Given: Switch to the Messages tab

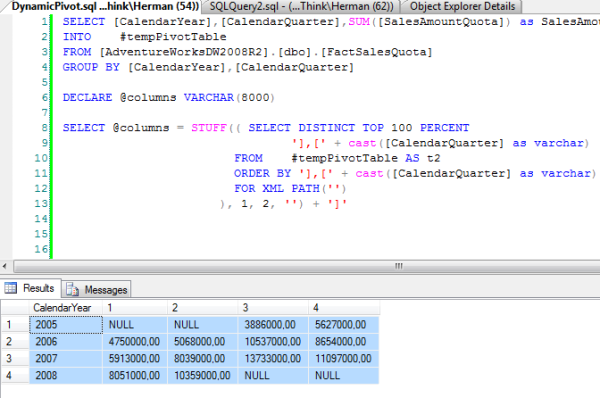Looking at the screenshot, I should point(96,290).
